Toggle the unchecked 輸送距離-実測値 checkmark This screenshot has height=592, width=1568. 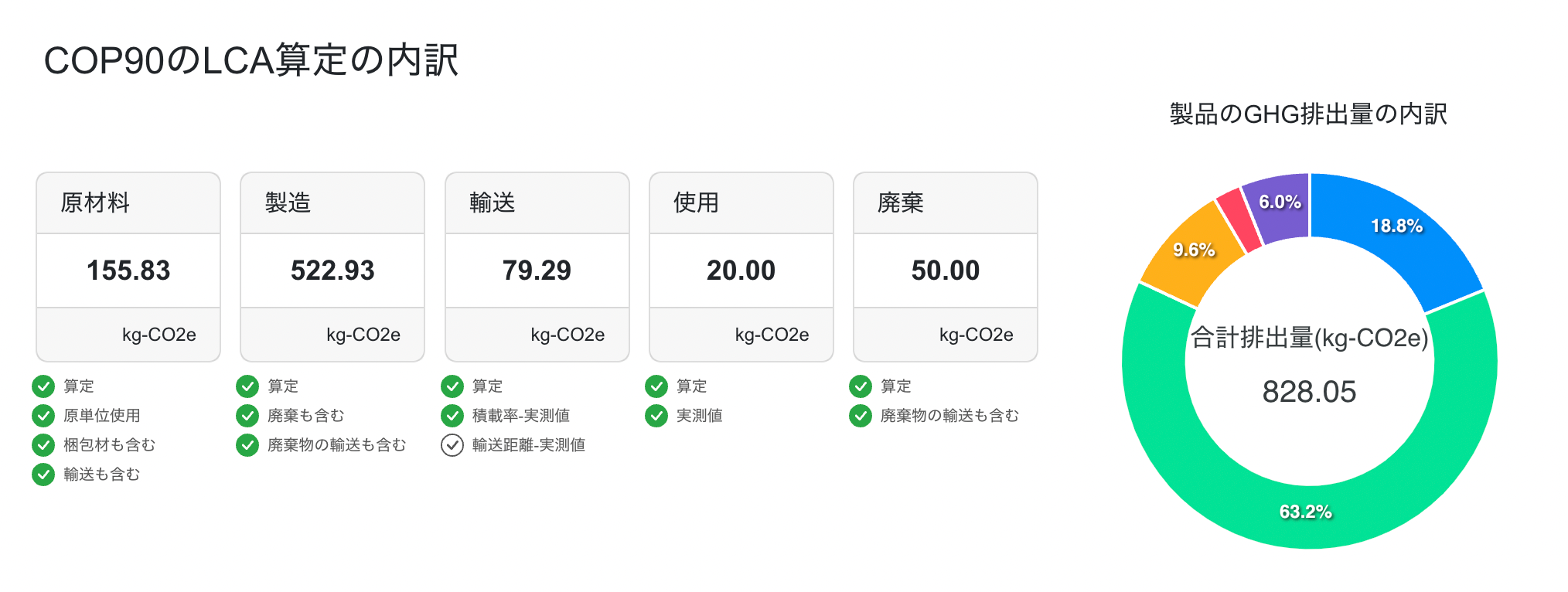coord(452,445)
